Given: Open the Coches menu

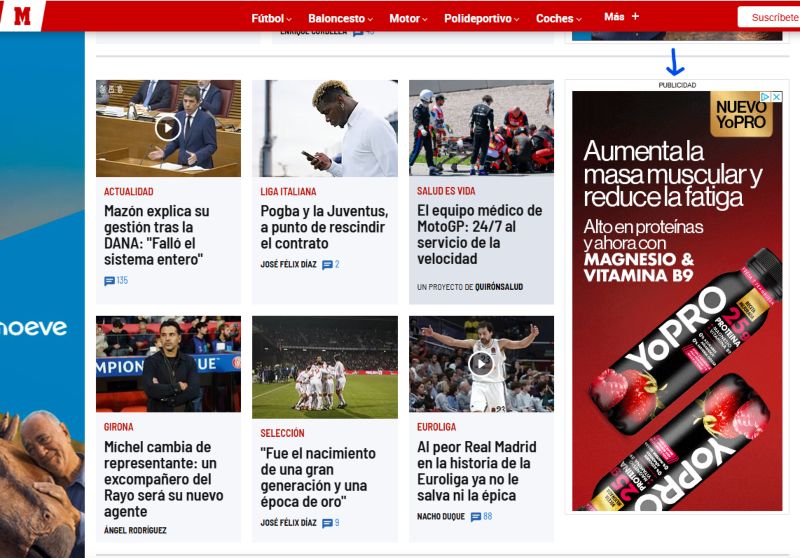Looking at the screenshot, I should pos(559,18).
